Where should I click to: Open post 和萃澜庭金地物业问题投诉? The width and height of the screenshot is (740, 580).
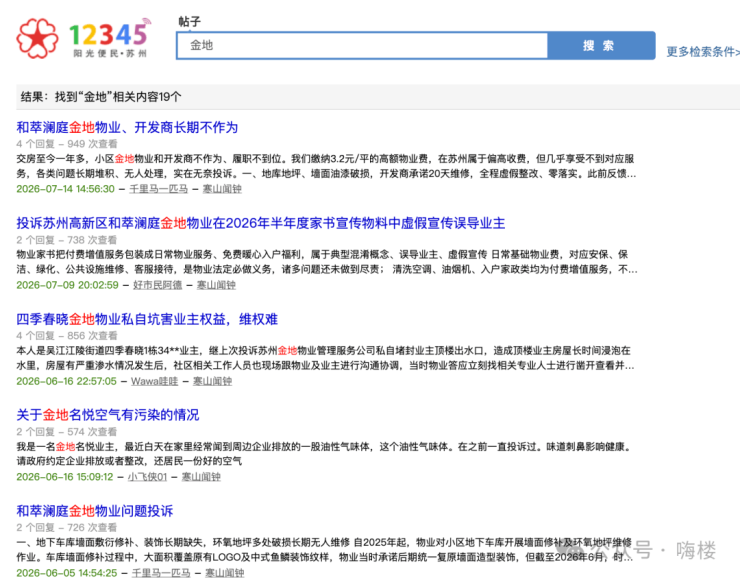tap(94, 511)
